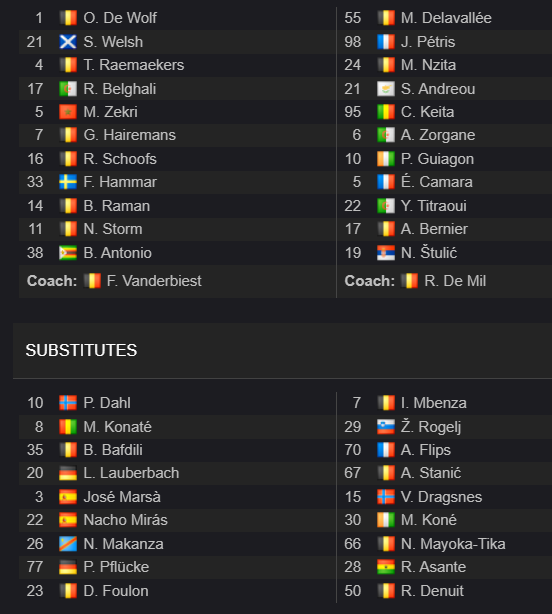Click the Cyprus flag beside S. Andreou
Viewport: 552px width, 614px height.
point(386,88)
